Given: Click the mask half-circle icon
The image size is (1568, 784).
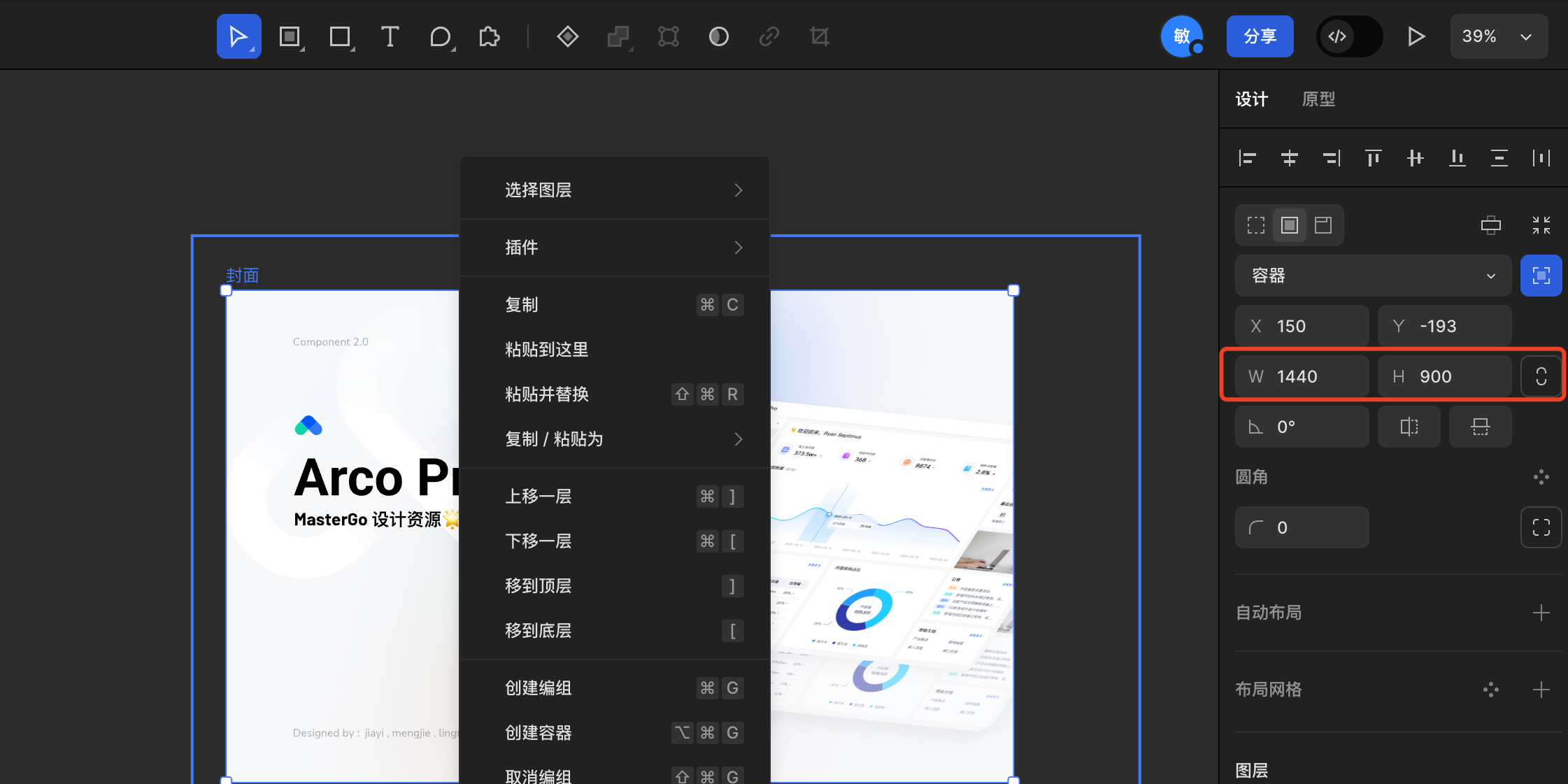Looking at the screenshot, I should [x=718, y=36].
